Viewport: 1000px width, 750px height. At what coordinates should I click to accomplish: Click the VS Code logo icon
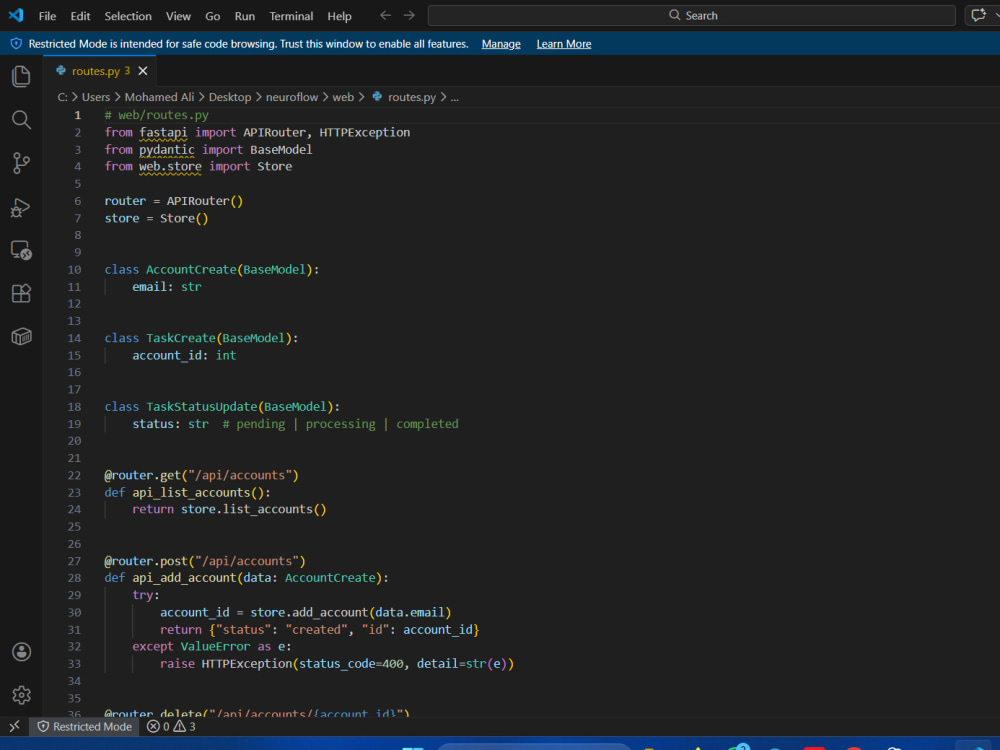(15, 15)
